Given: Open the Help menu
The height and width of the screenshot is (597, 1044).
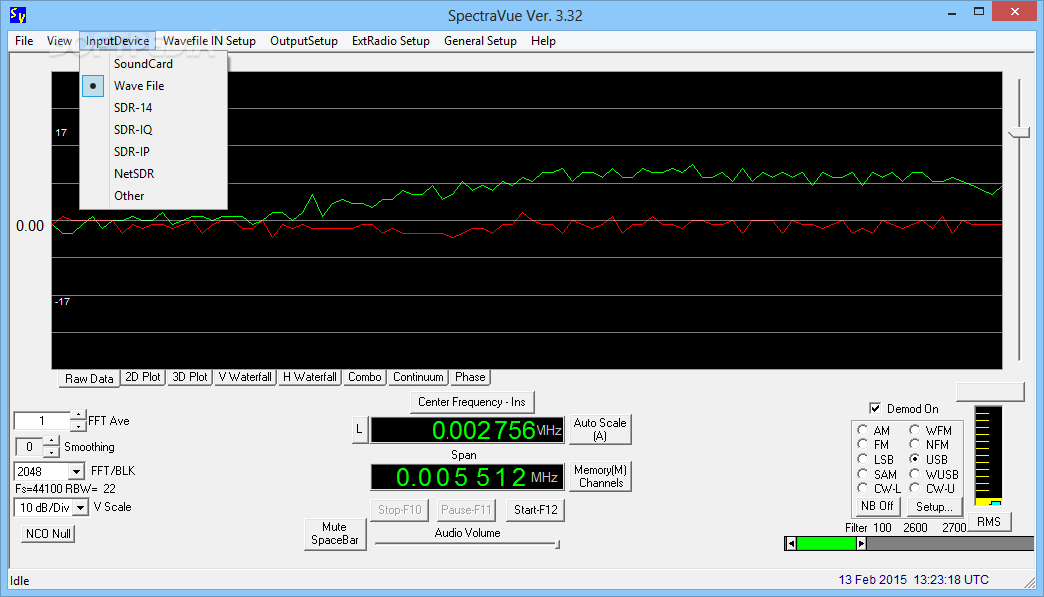Looking at the screenshot, I should pos(543,41).
